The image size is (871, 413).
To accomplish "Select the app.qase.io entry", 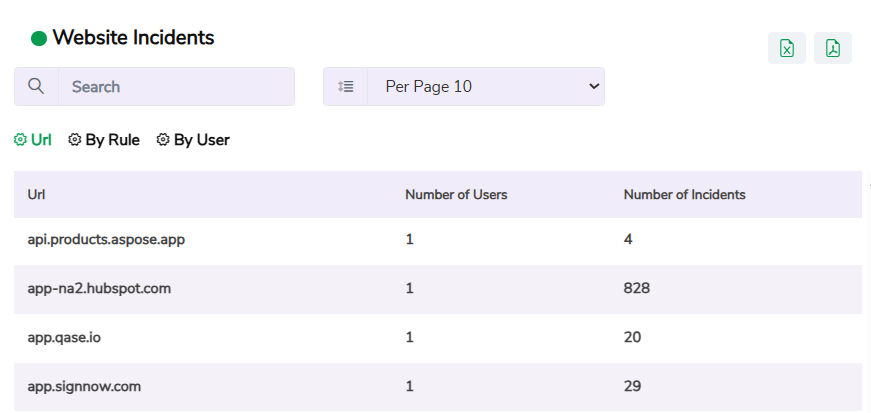I will [x=64, y=337].
